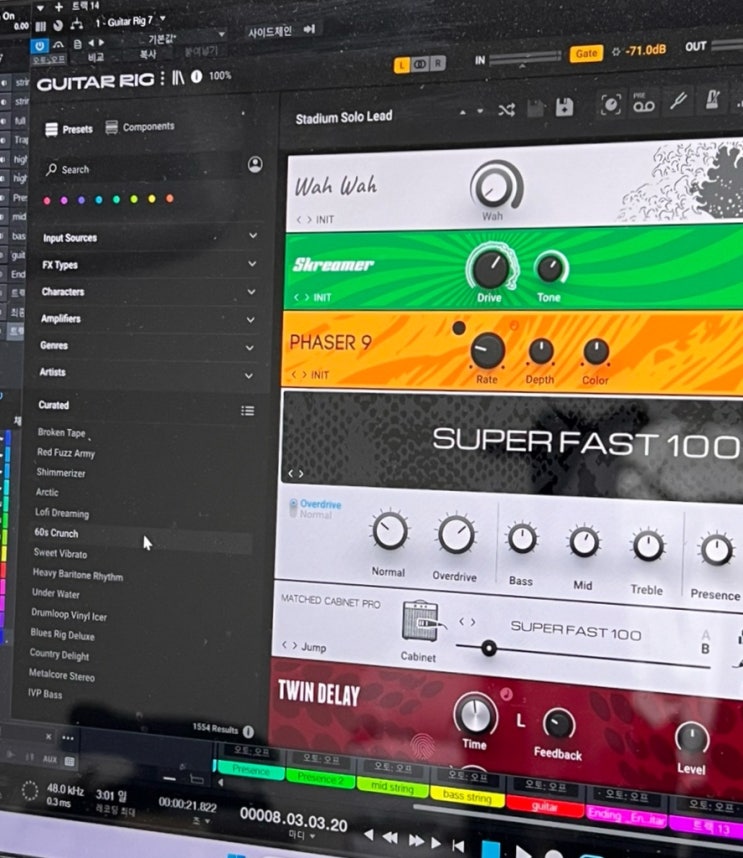This screenshot has height=858, width=743.
Task: Open the tuner fork icon
Action: coord(678,101)
